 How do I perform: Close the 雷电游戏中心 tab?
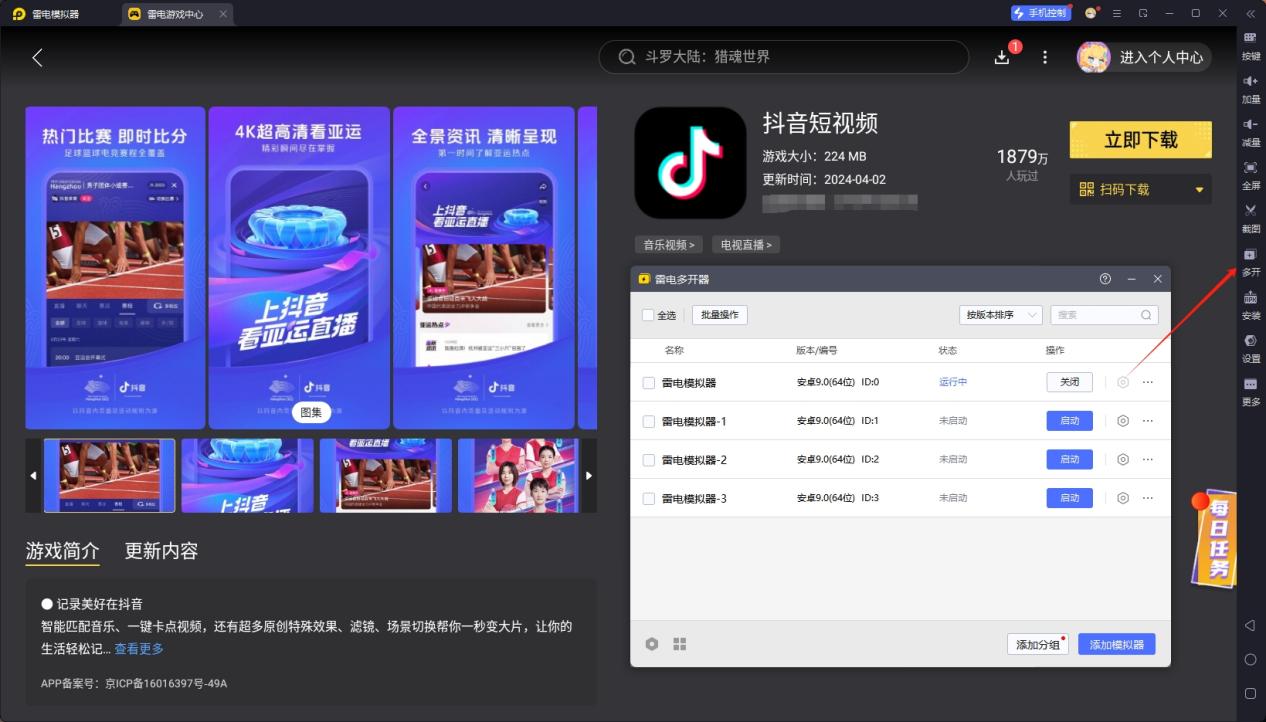(223, 14)
